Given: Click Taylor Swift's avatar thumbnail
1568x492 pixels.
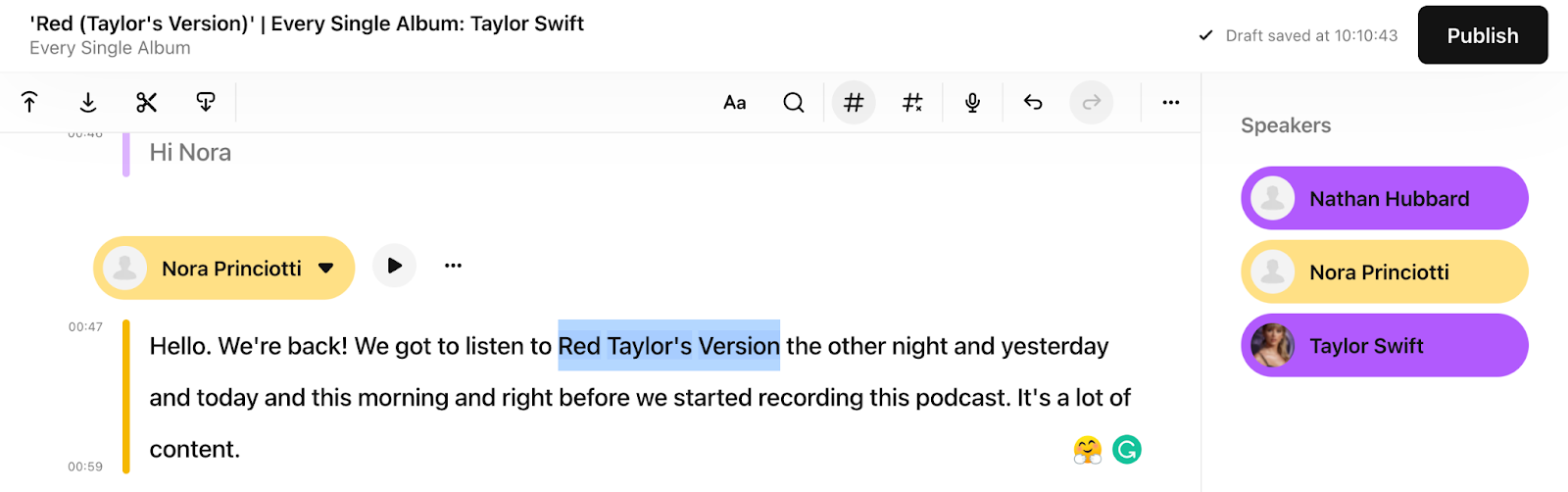Looking at the screenshot, I should click(x=1273, y=346).
